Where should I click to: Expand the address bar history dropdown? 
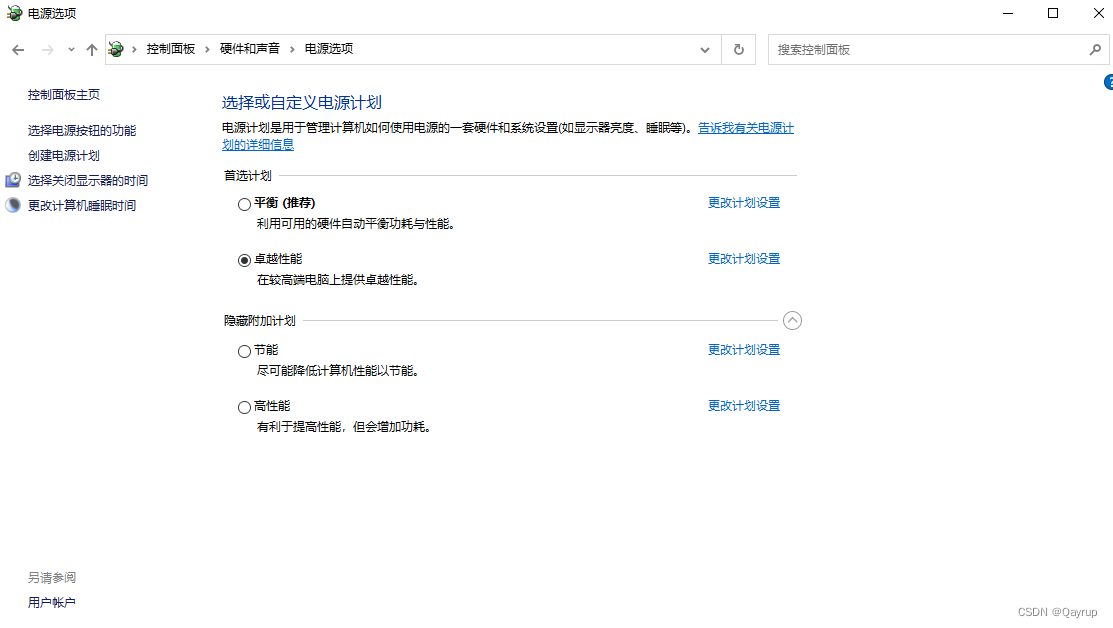point(705,50)
